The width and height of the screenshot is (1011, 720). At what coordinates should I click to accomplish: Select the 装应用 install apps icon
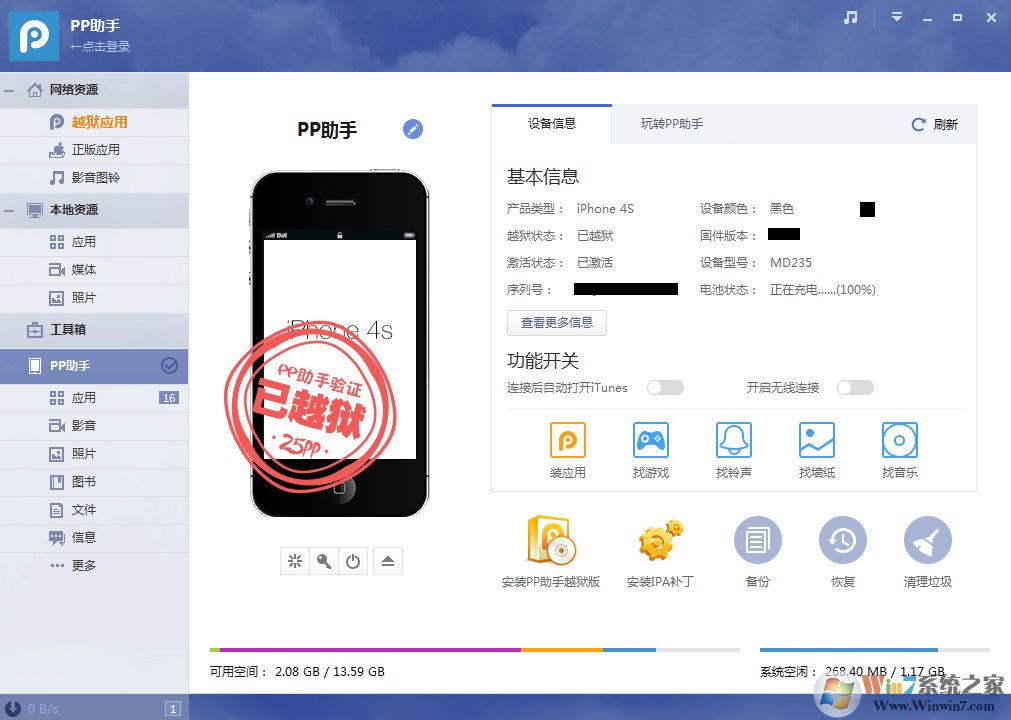pyautogui.click(x=567, y=440)
